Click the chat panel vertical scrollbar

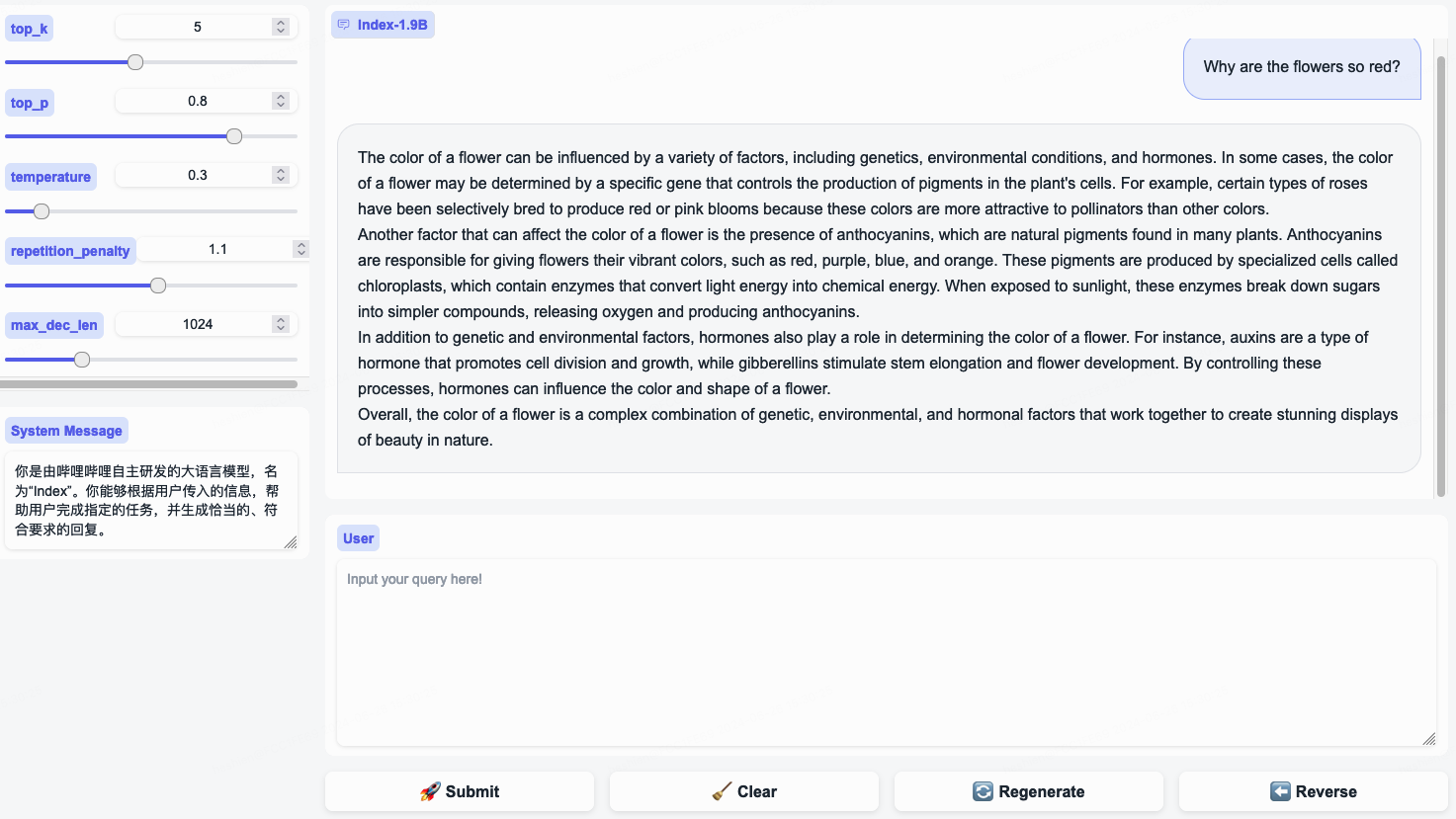1441,277
